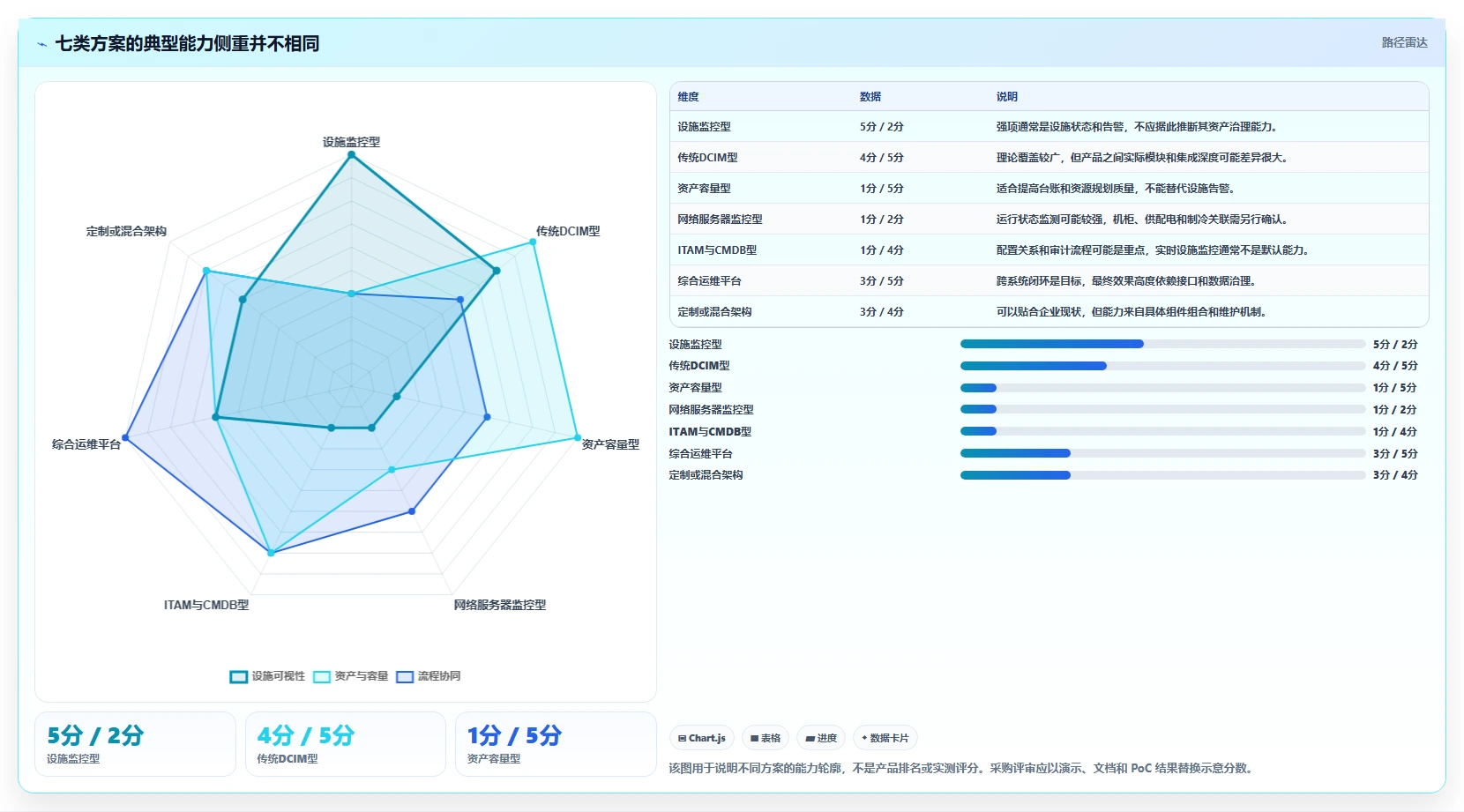Click the 表格 tag chip
The image size is (1464, 812).
766,738
